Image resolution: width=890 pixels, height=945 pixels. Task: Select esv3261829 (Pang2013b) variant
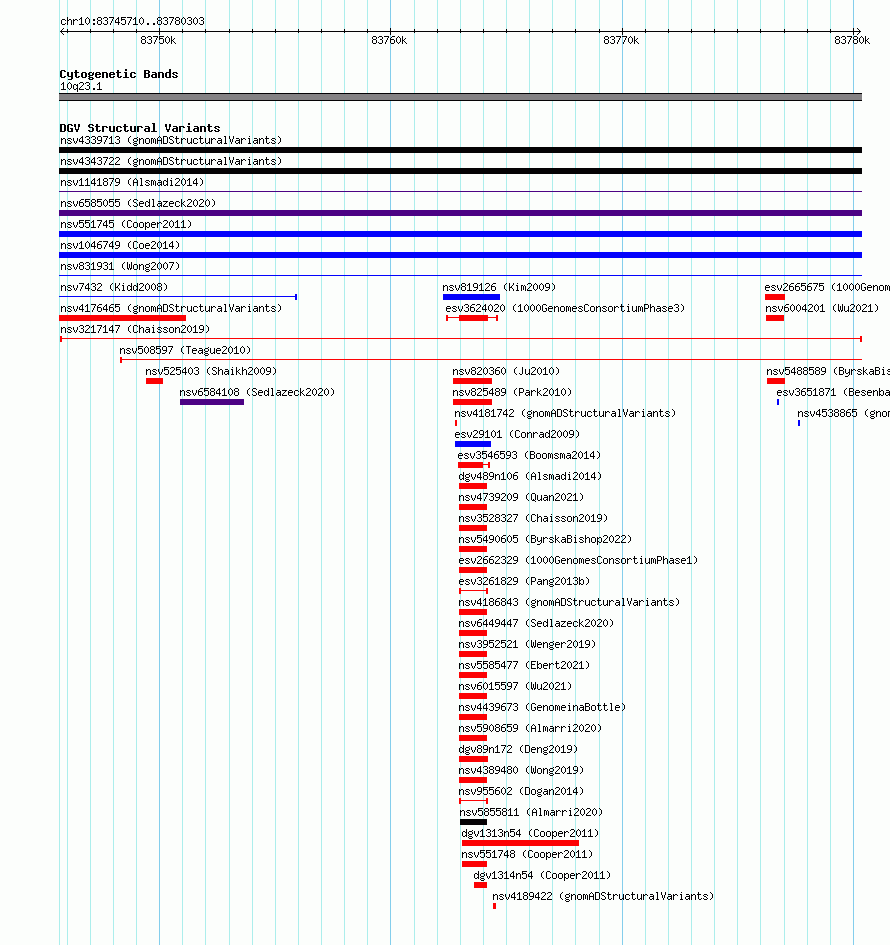[524, 582]
